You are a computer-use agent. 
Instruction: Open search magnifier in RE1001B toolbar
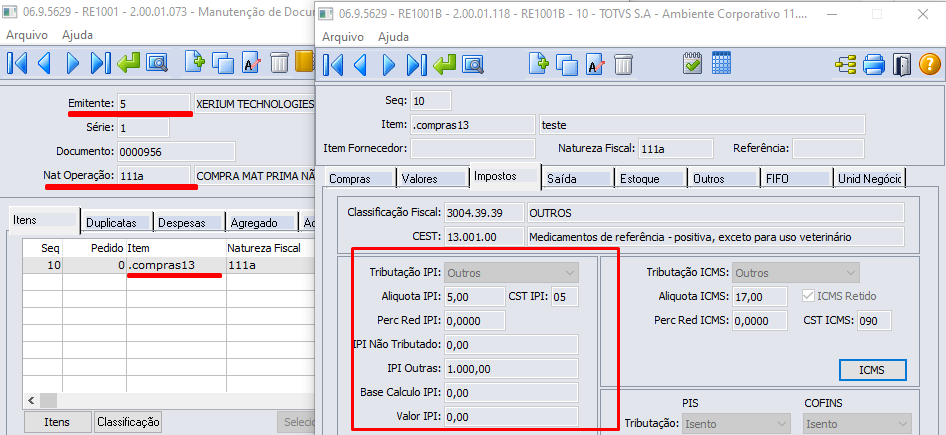click(x=474, y=63)
